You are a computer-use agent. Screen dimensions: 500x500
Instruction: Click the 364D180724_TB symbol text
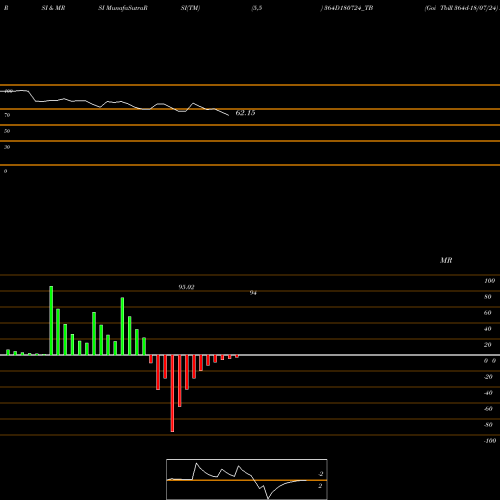[x=348, y=8]
